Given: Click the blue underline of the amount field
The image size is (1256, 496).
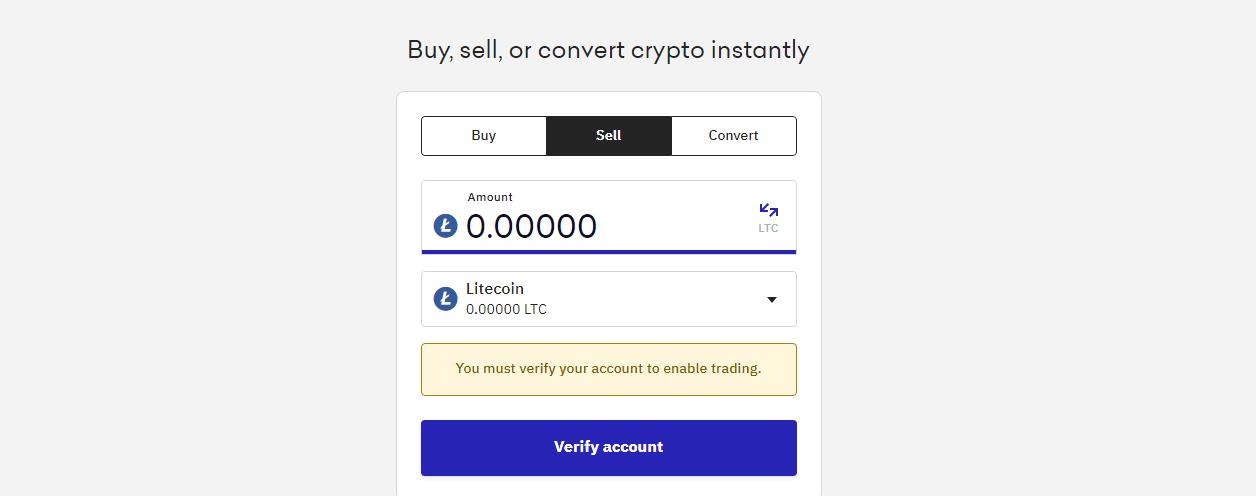Looking at the screenshot, I should (609, 252).
